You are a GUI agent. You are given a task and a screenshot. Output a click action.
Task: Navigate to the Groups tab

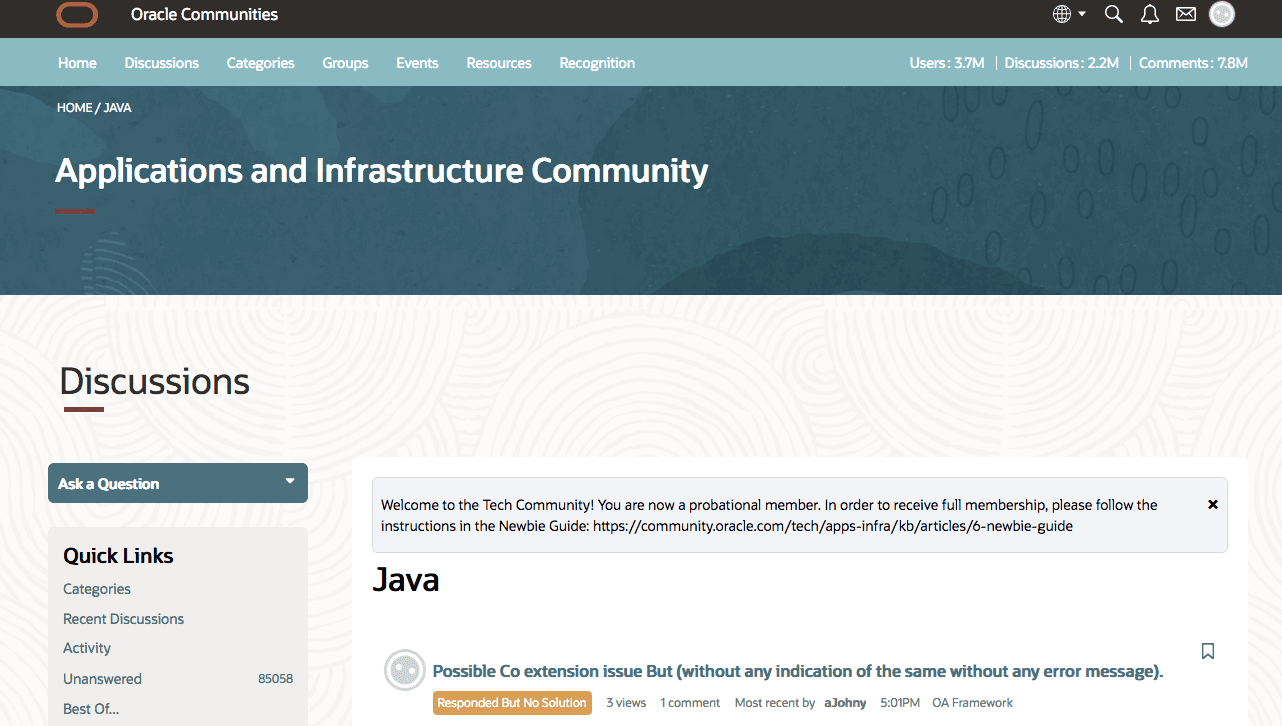coord(344,62)
